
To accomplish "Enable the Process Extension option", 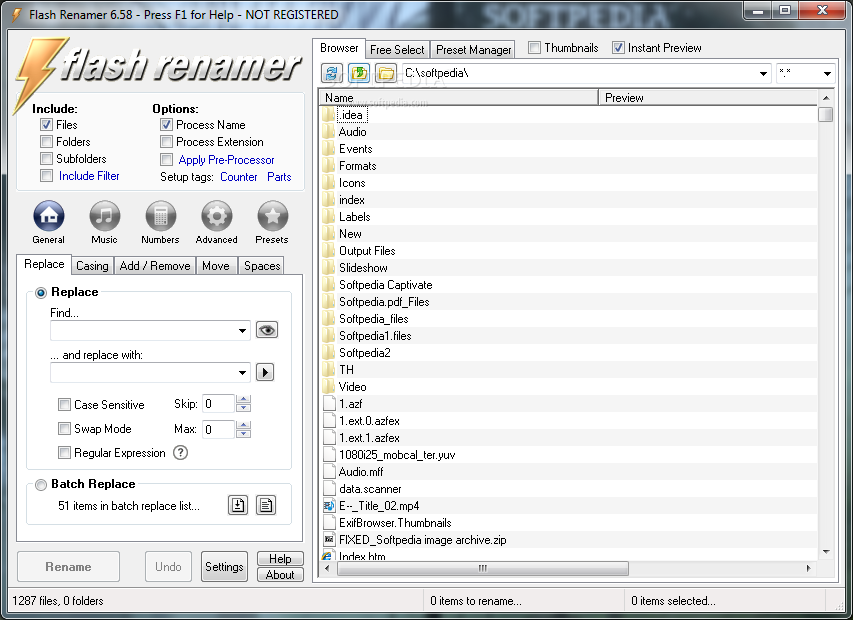I will (166, 142).
